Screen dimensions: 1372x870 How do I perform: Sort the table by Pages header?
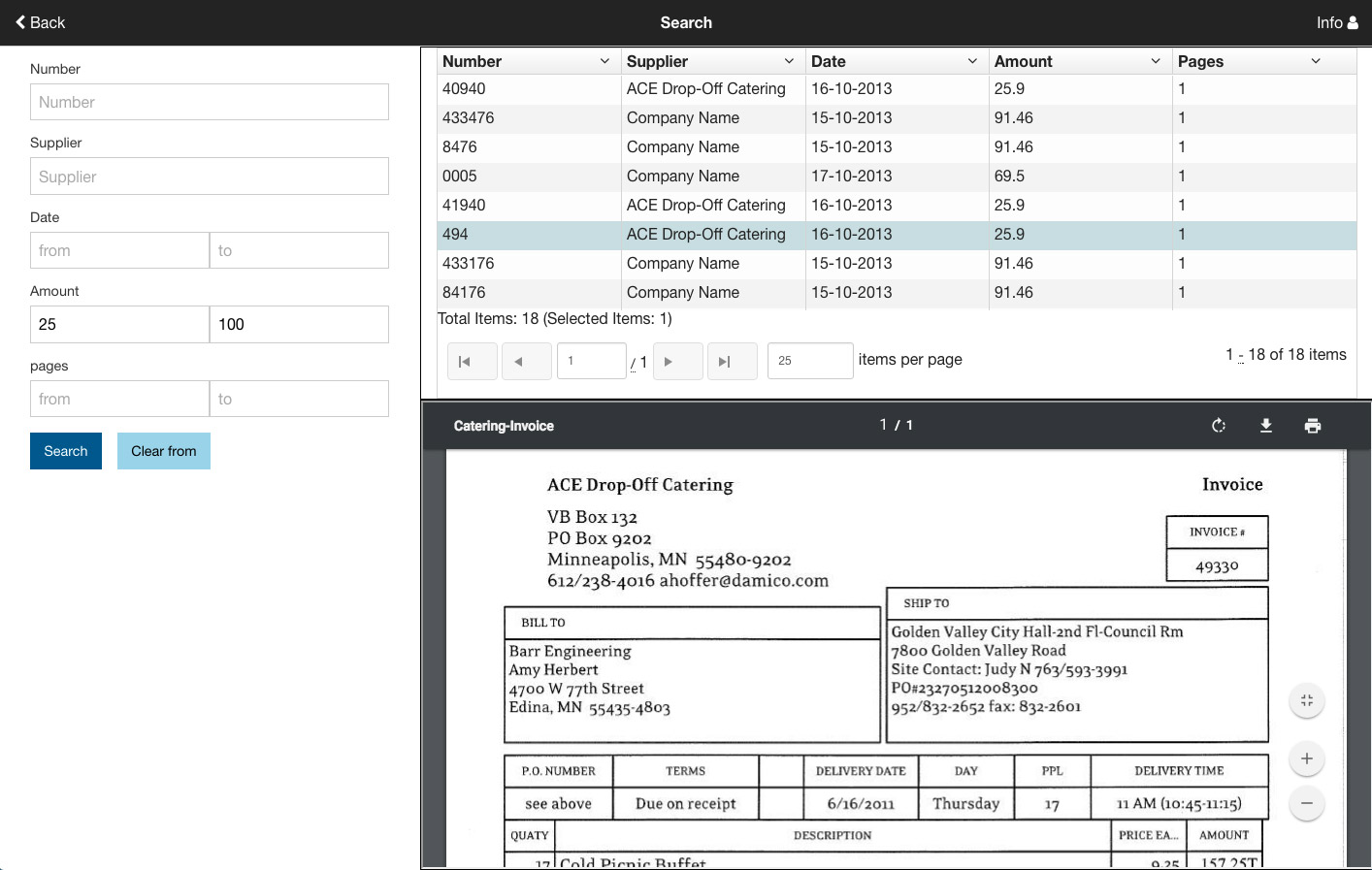coord(1200,61)
